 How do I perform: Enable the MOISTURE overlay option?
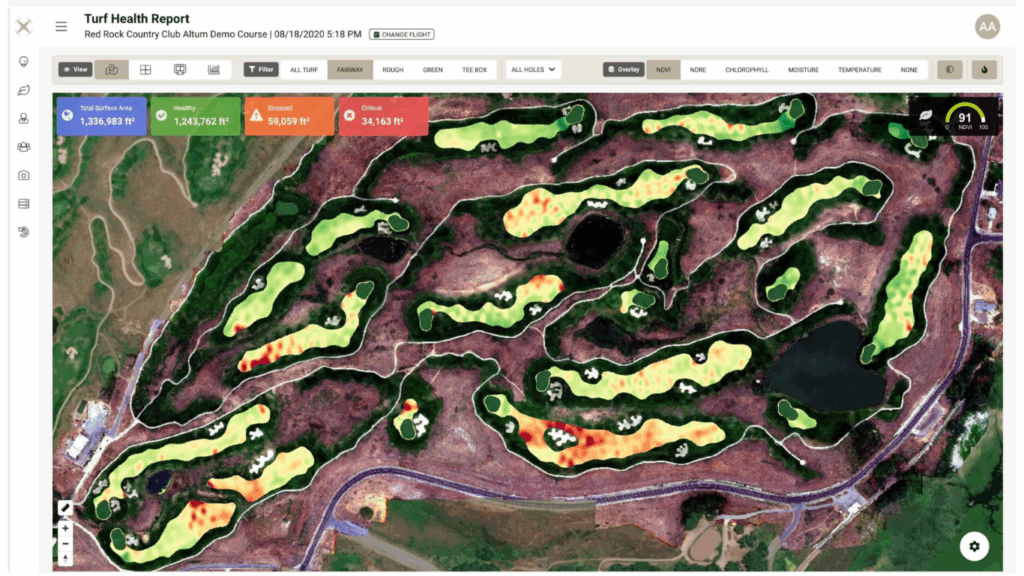804,69
